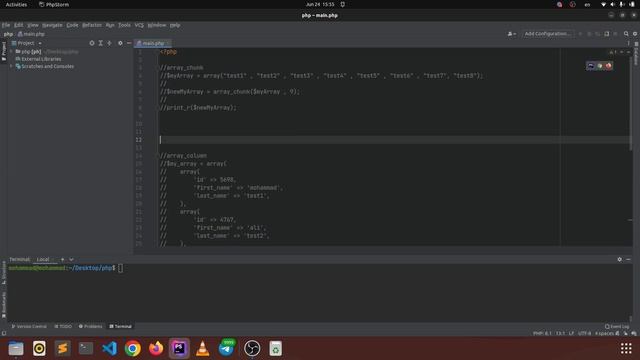Open main.php in Firefox browser icon
The height and width of the screenshot is (360, 640).
(x=609, y=66)
